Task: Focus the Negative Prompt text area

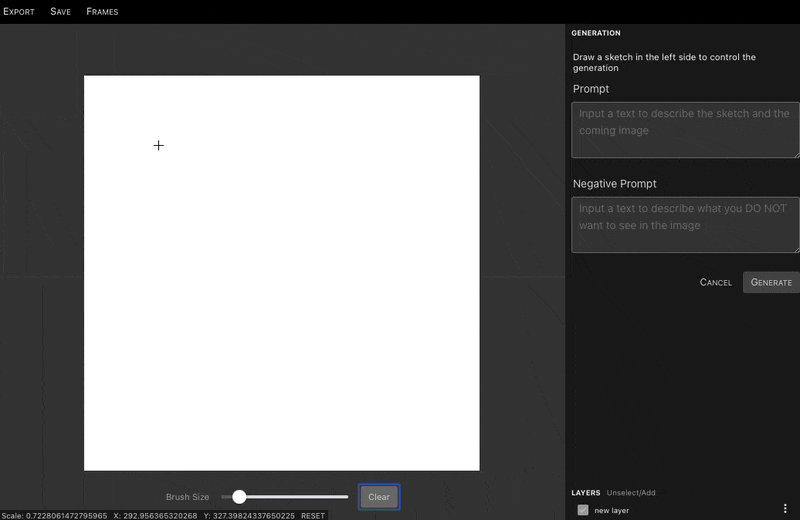Action: point(685,224)
